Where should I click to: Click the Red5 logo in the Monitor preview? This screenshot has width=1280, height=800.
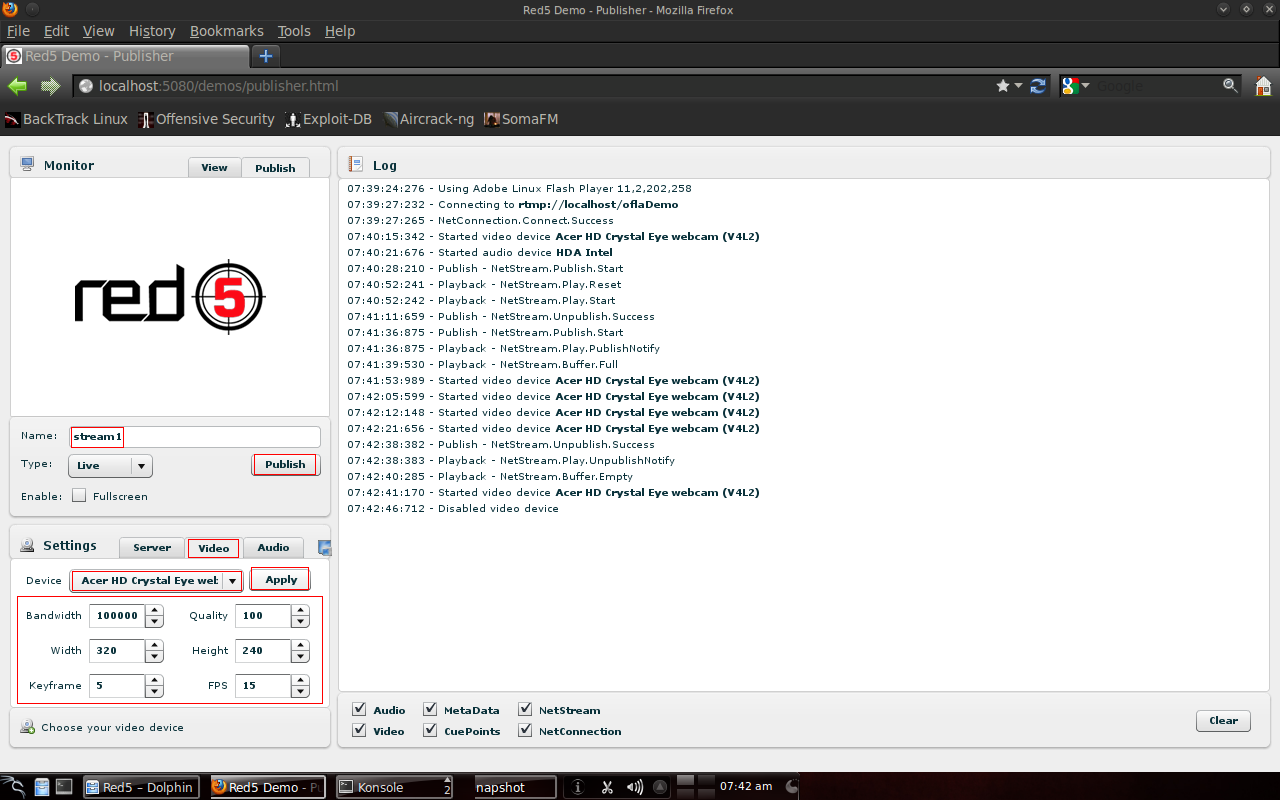[168, 296]
